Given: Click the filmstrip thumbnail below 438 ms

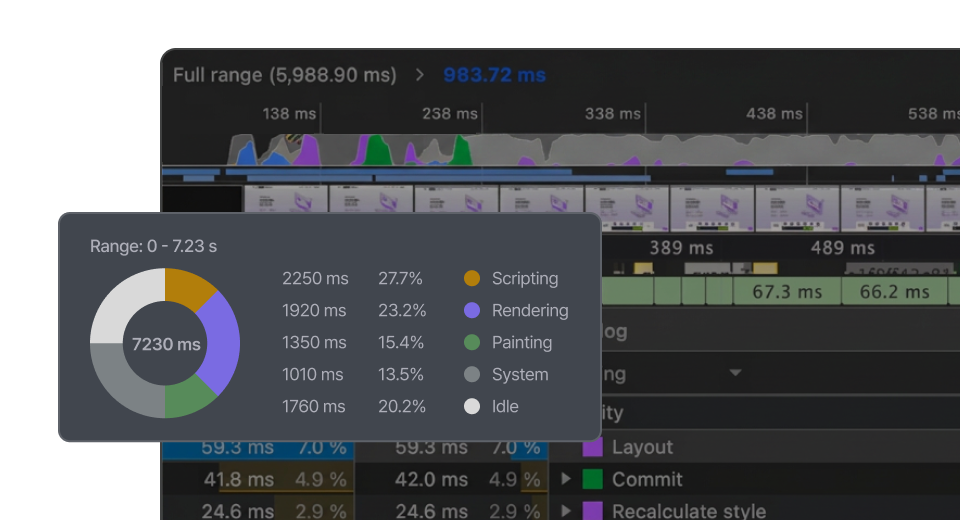Looking at the screenshot, I should tap(797, 209).
